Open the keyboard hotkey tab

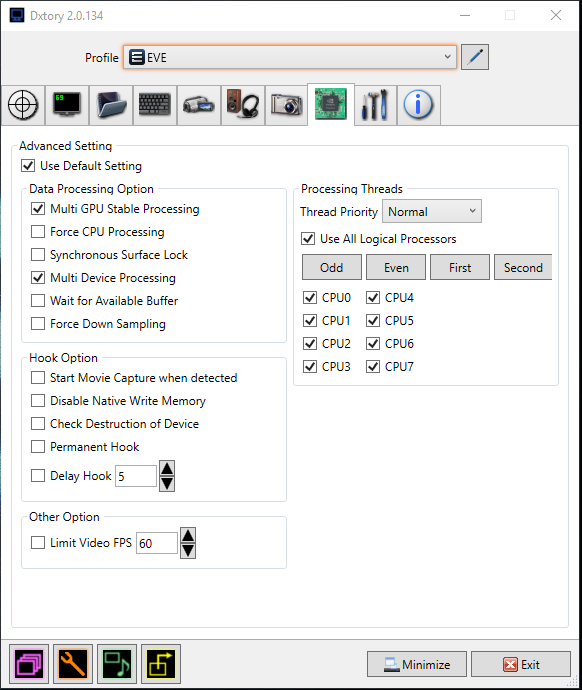coord(155,105)
